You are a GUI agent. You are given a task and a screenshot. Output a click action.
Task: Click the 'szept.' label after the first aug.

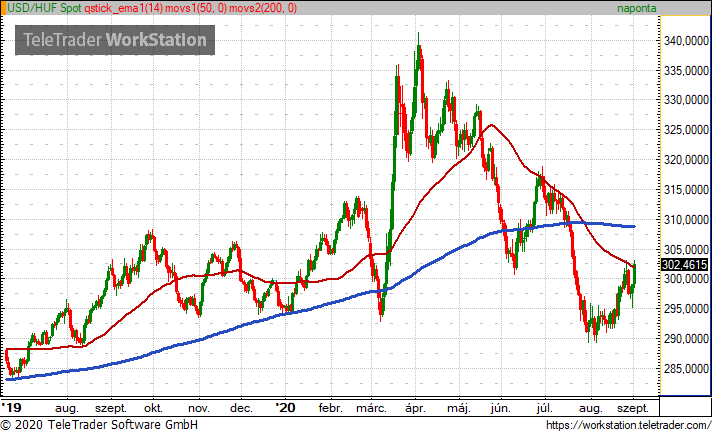[x=111, y=408]
